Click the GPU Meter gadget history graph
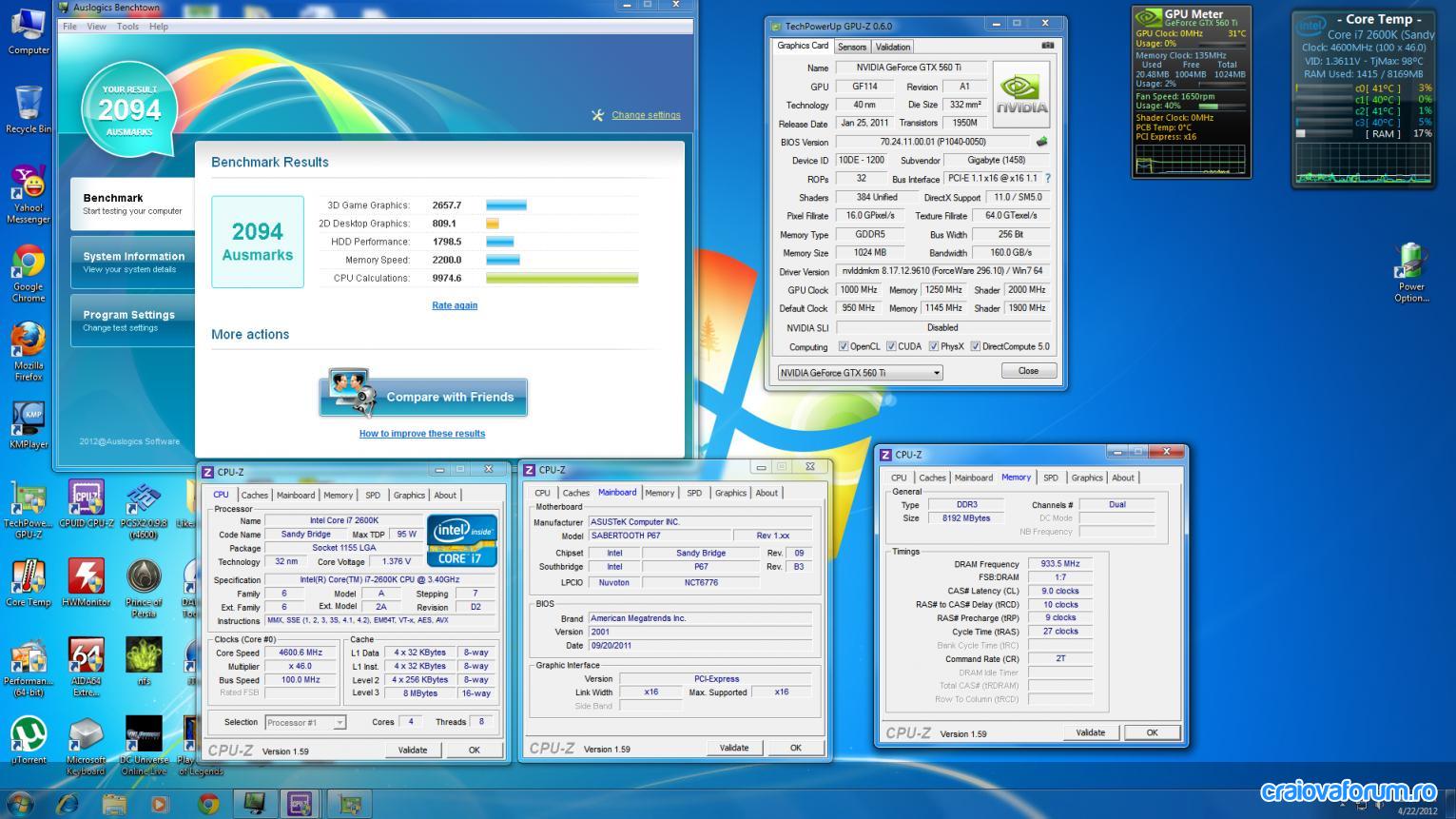This screenshot has width=1456, height=819. tap(1191, 161)
